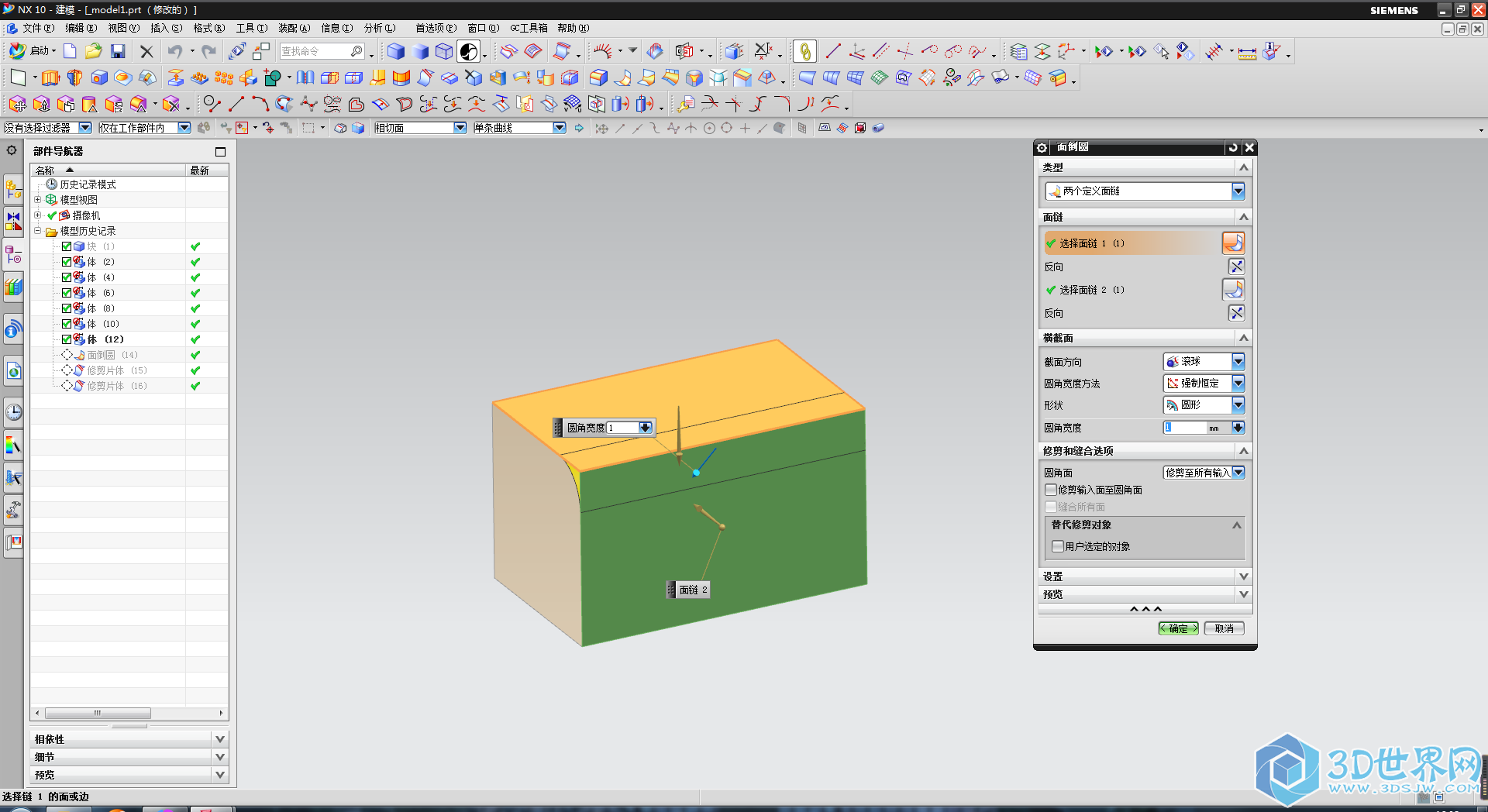
Task: Open the 文件 menu
Action: pos(38,28)
